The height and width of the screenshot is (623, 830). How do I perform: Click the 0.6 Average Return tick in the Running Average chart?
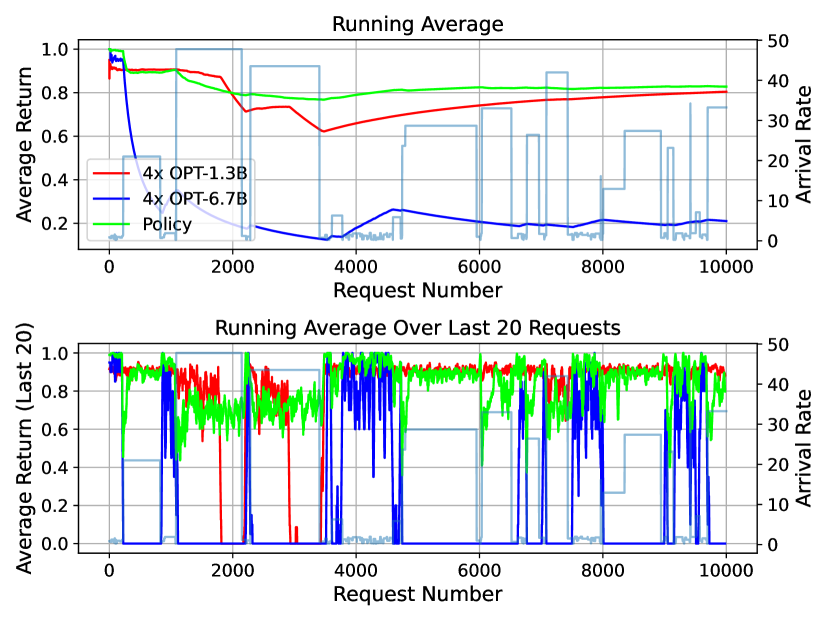[55, 137]
